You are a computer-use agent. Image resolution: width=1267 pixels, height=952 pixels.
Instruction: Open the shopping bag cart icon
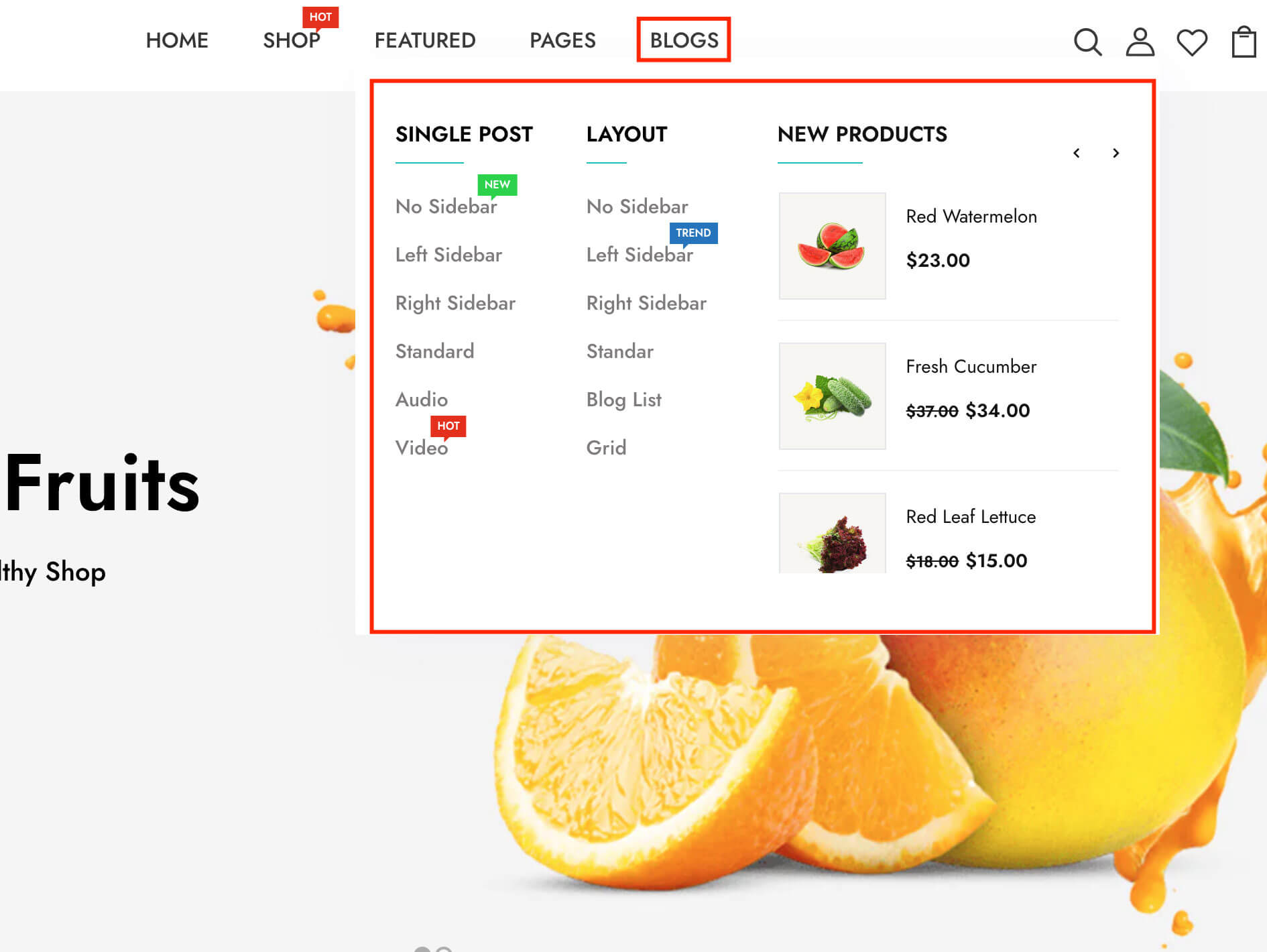coord(1244,42)
